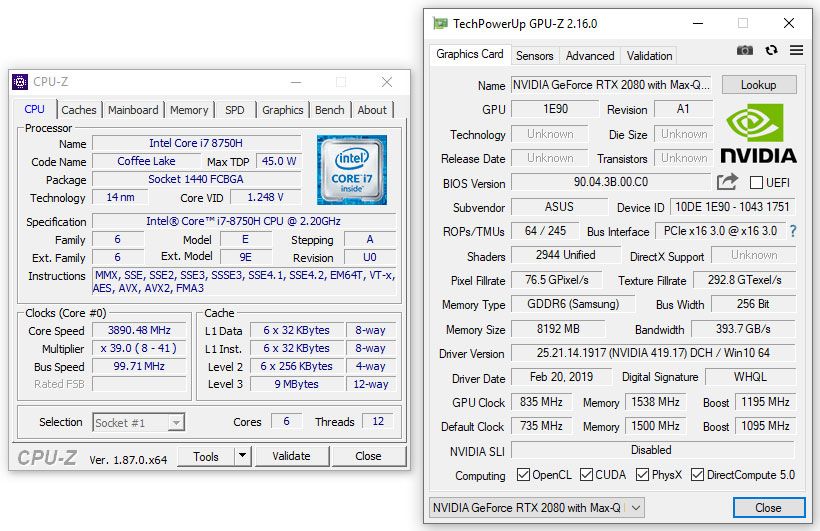Take a GPU-Z screenshot with camera icon
Screen dimensions: 820x531
(x=745, y=50)
